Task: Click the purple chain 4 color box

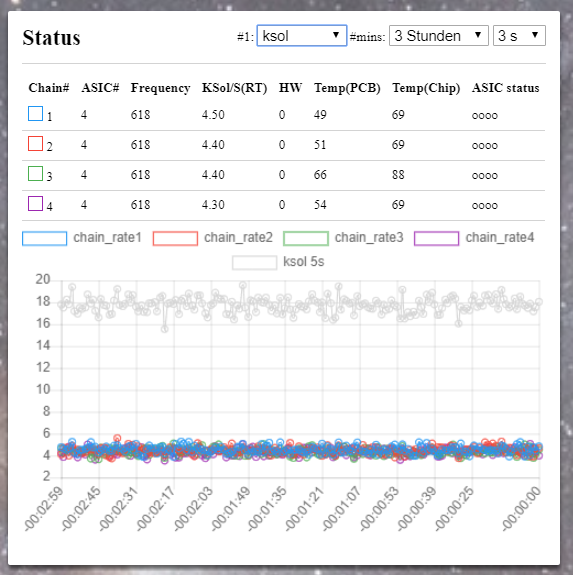Action: [36, 204]
